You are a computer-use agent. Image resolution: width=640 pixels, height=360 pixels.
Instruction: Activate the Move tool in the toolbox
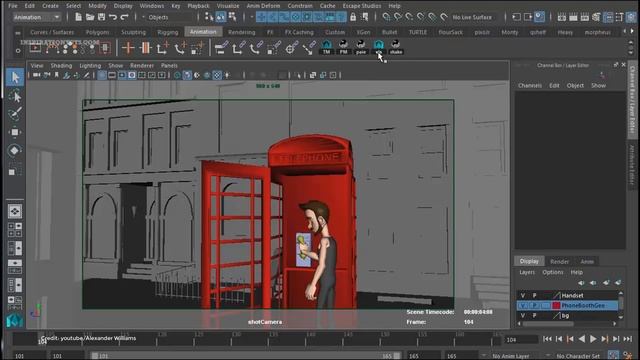tap(15, 132)
